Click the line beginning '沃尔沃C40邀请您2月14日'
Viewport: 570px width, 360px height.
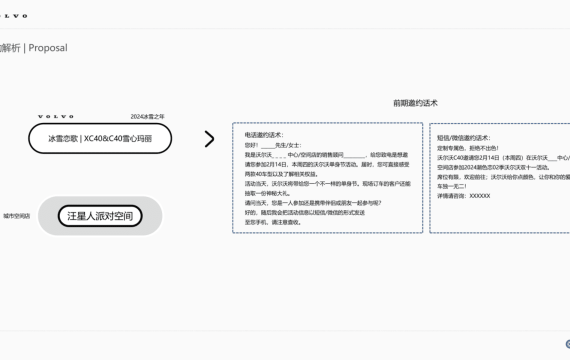(503, 158)
